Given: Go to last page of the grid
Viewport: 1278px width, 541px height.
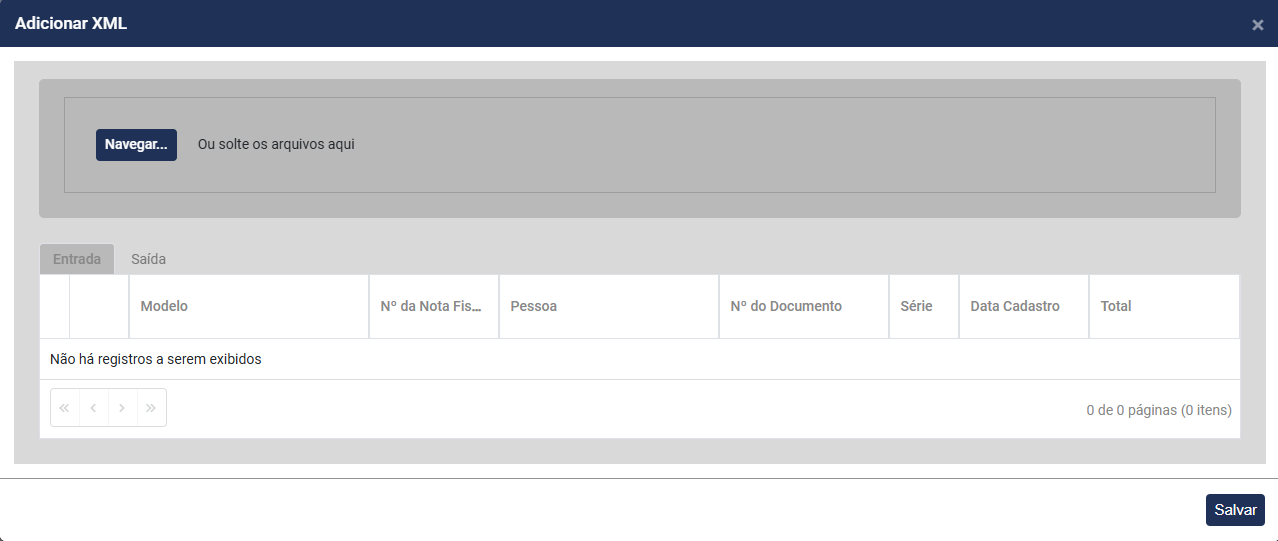Looking at the screenshot, I should point(151,408).
